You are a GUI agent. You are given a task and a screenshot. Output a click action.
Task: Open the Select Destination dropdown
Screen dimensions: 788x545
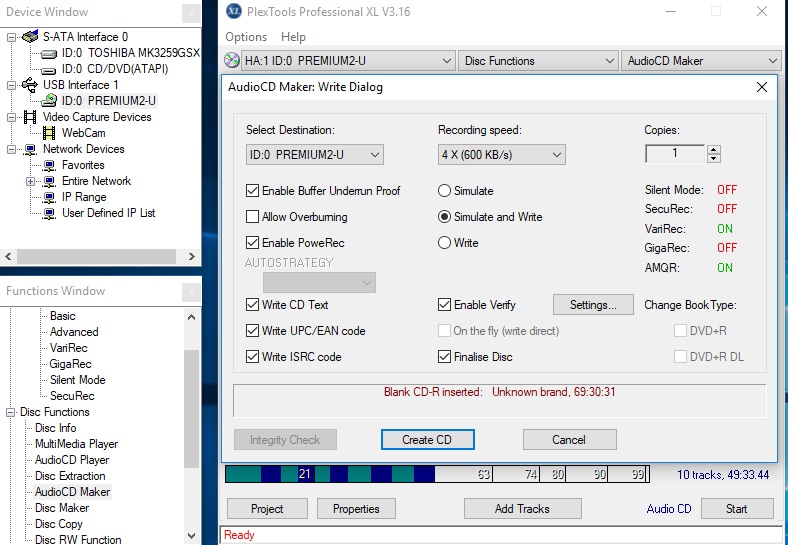click(x=315, y=154)
